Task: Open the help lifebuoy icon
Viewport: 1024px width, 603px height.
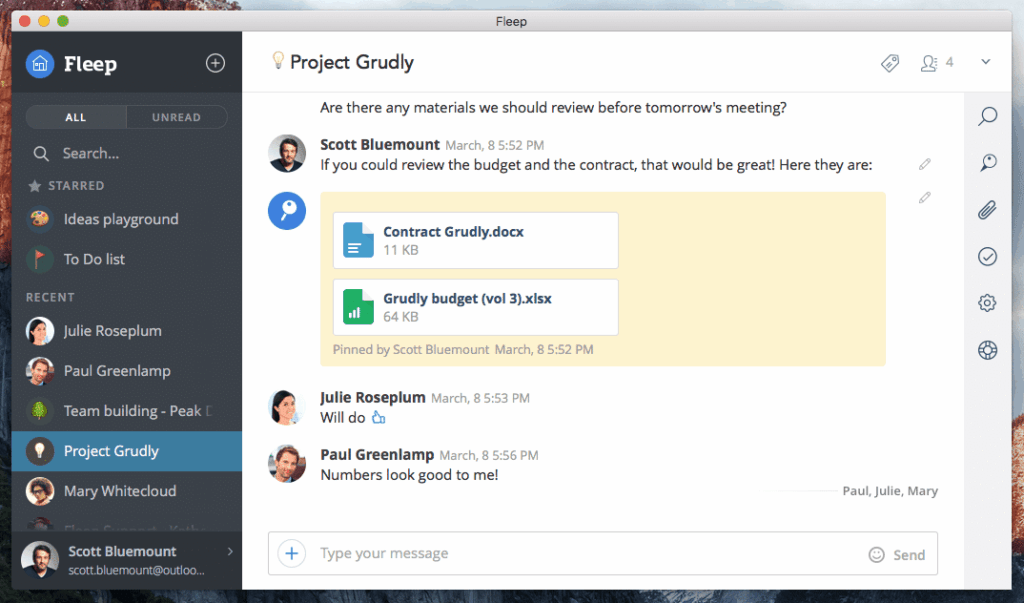Action: [x=987, y=350]
